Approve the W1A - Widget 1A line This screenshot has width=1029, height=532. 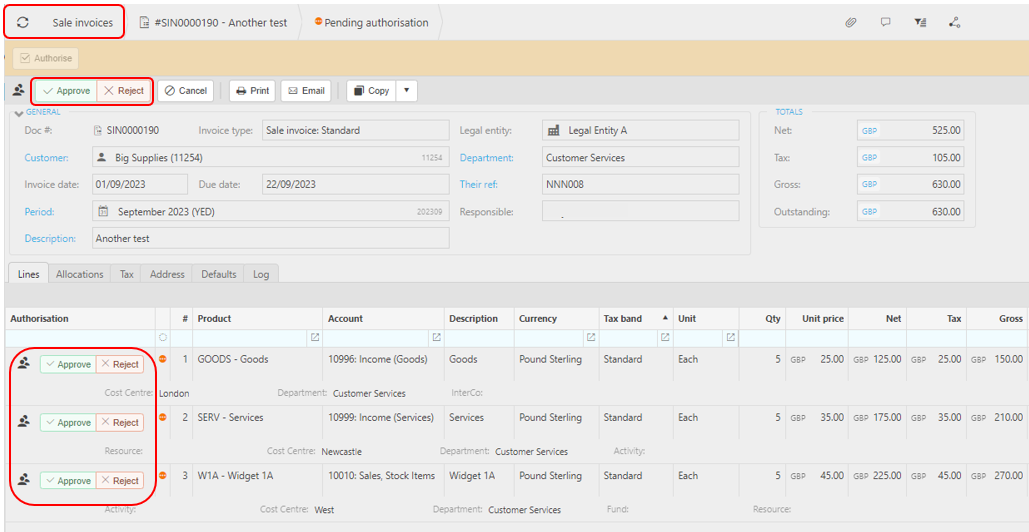68,481
